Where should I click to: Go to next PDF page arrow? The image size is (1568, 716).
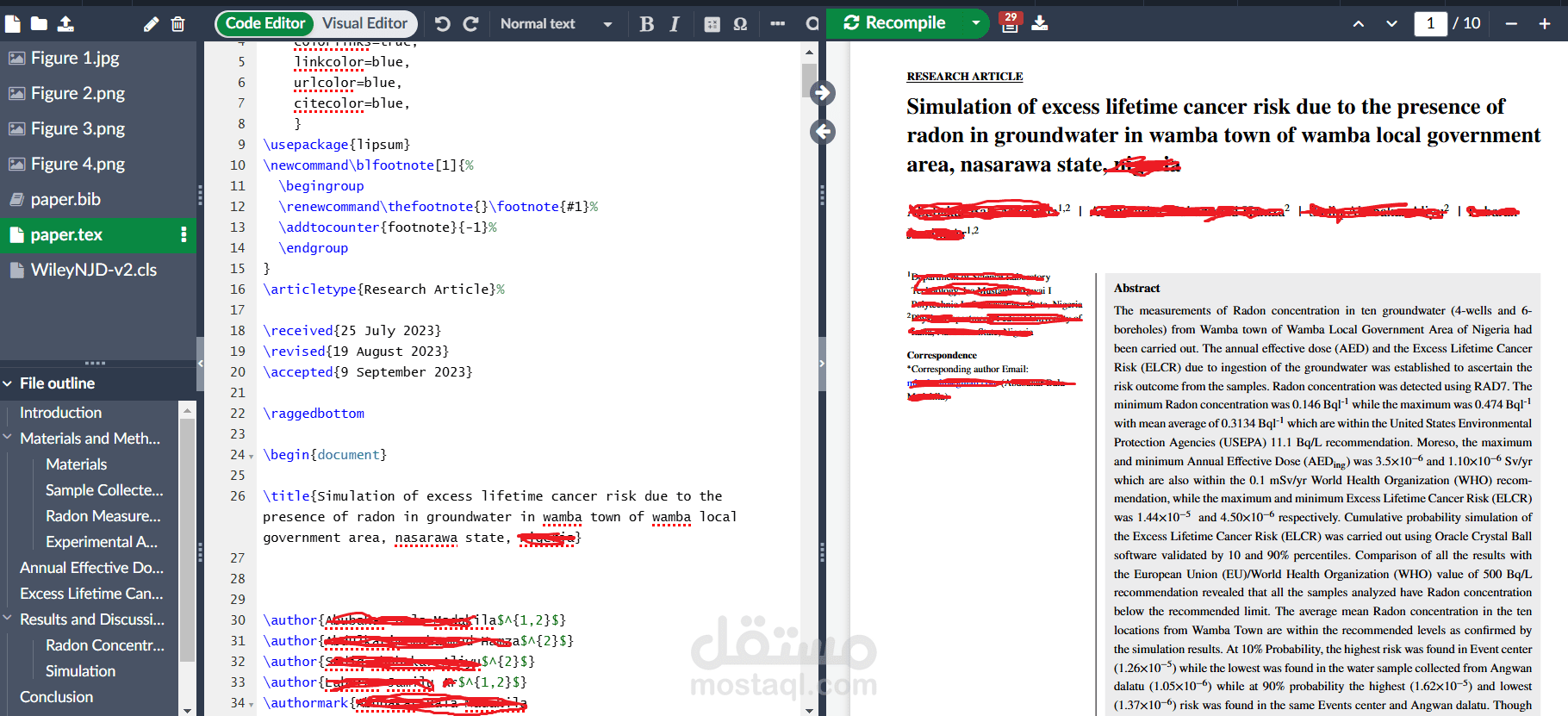point(1391,24)
